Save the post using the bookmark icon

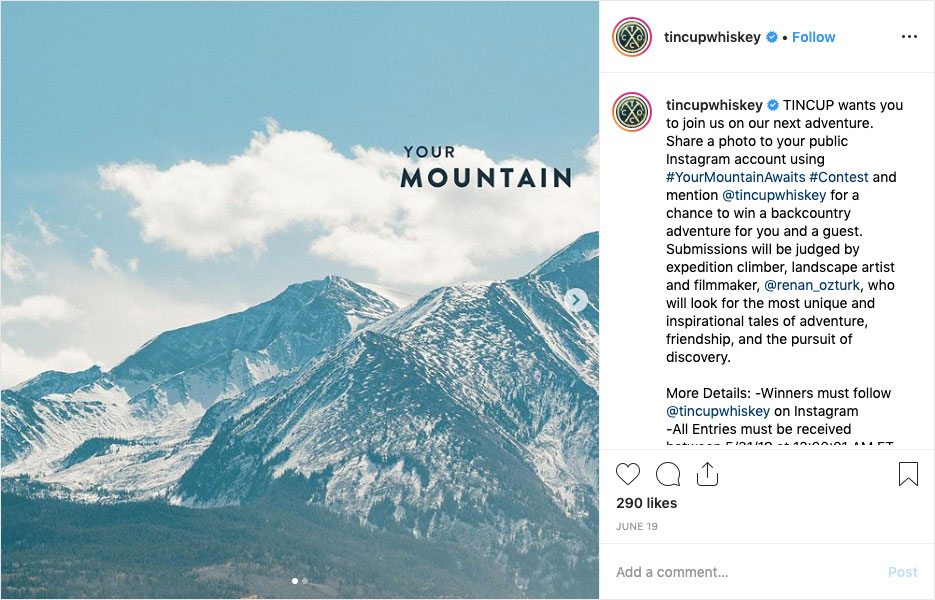pos(906,473)
